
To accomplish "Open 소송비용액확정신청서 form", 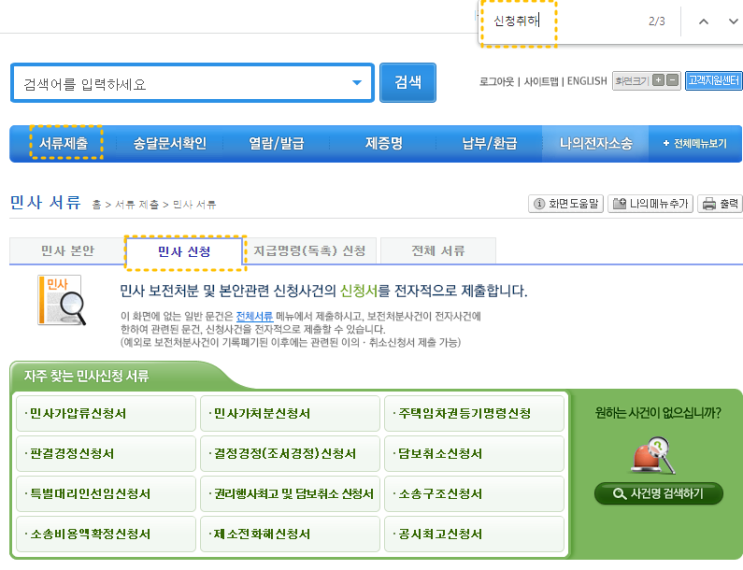I will coord(106,534).
